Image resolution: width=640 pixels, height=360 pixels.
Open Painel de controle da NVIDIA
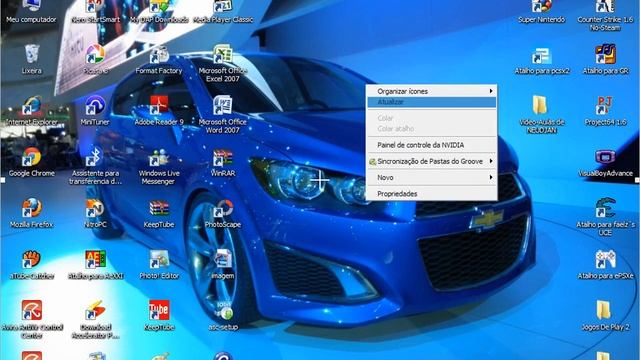tap(431, 145)
